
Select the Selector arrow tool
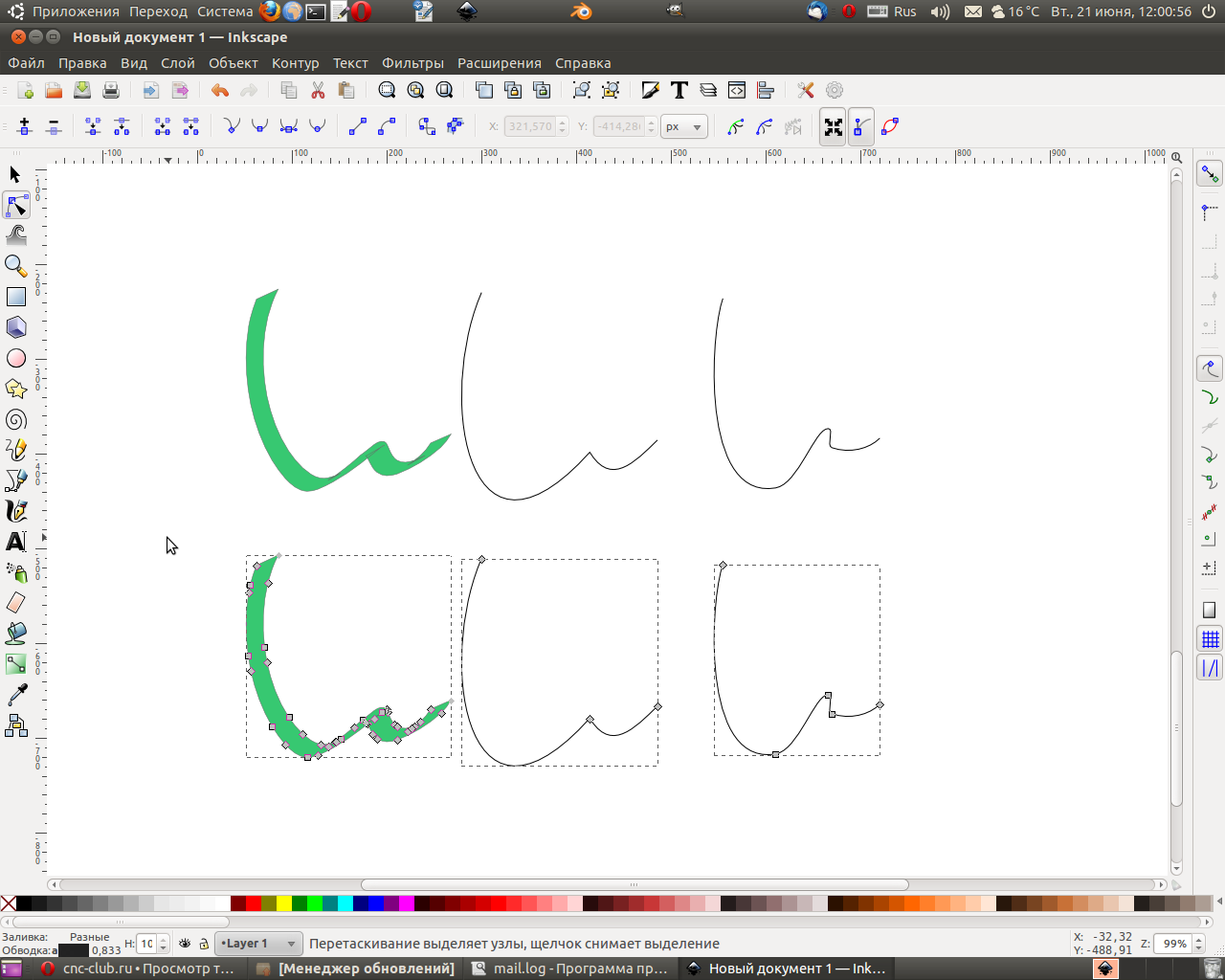click(x=15, y=175)
